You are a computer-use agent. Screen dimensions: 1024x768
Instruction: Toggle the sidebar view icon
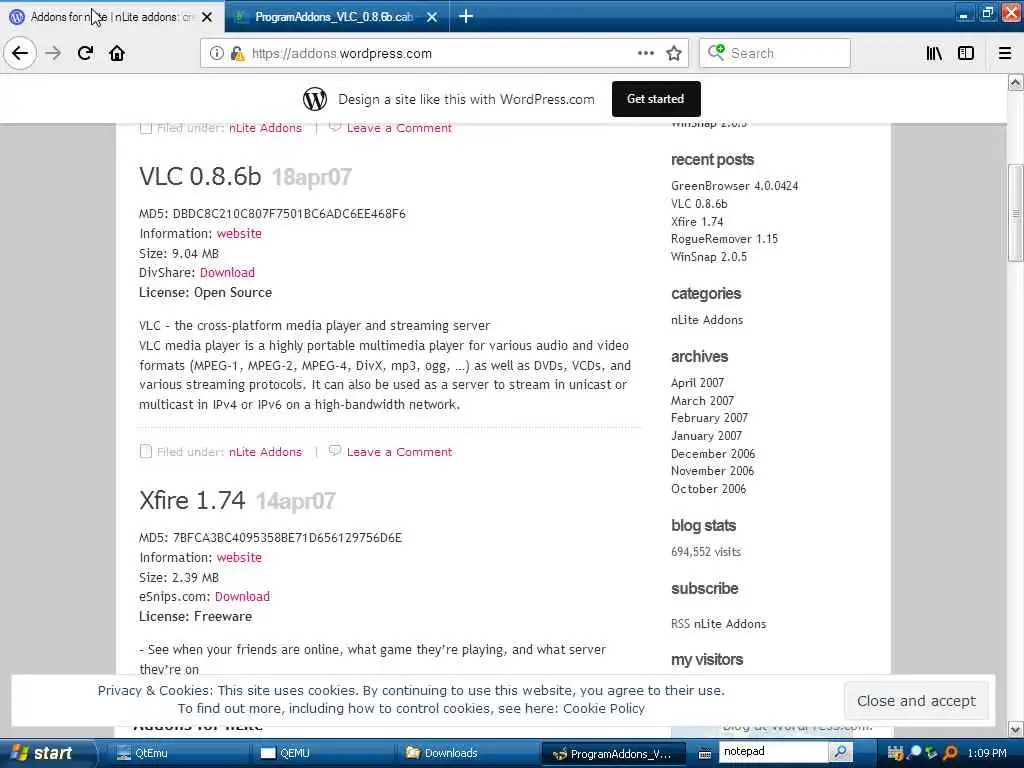[966, 53]
